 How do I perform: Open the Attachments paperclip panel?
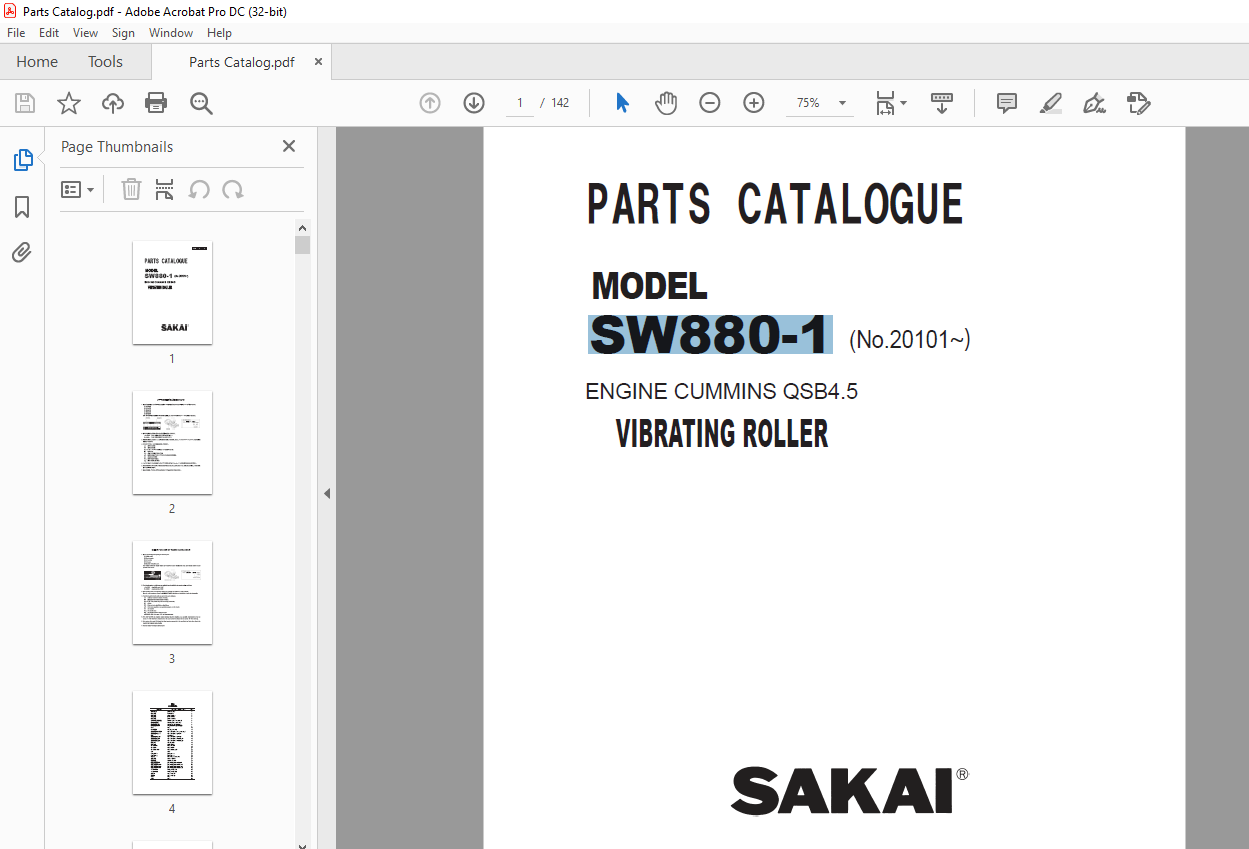coord(22,252)
